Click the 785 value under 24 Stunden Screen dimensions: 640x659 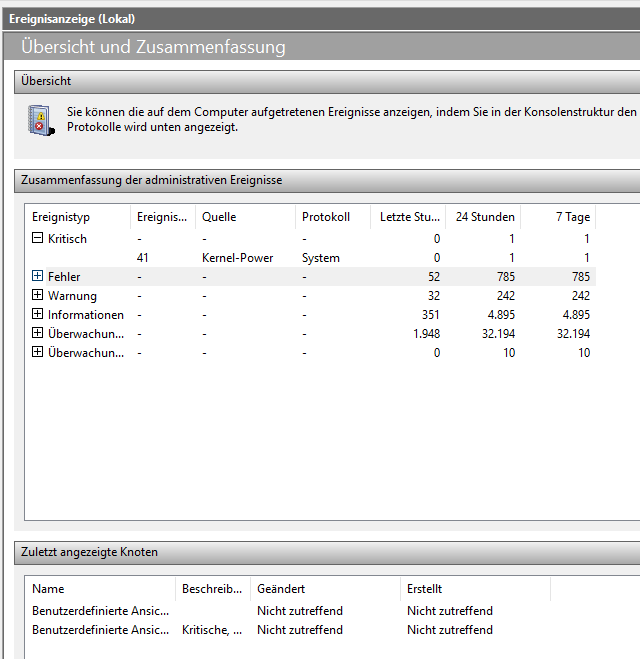[506, 277]
